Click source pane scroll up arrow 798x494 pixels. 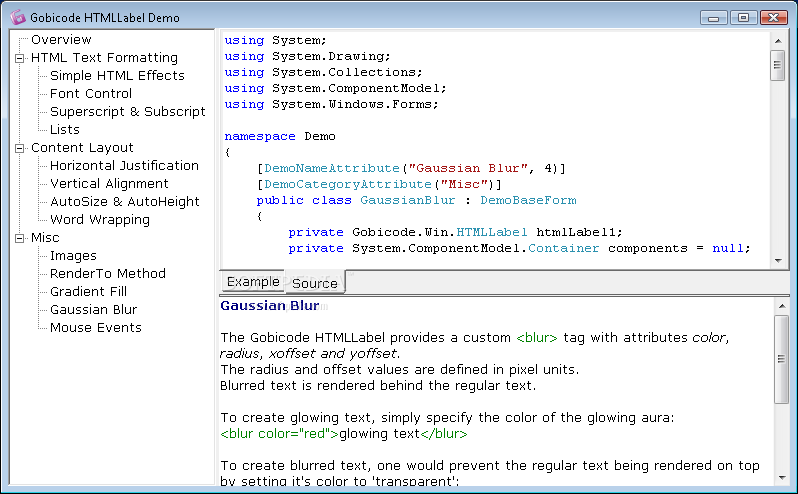(778, 41)
